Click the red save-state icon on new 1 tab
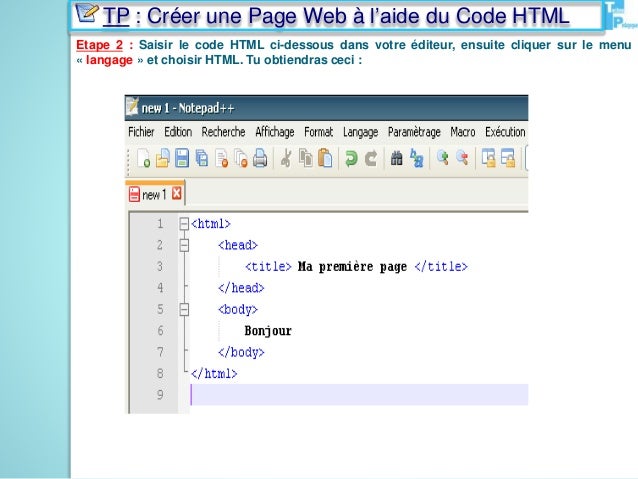This screenshot has height=479, width=638. (134, 195)
